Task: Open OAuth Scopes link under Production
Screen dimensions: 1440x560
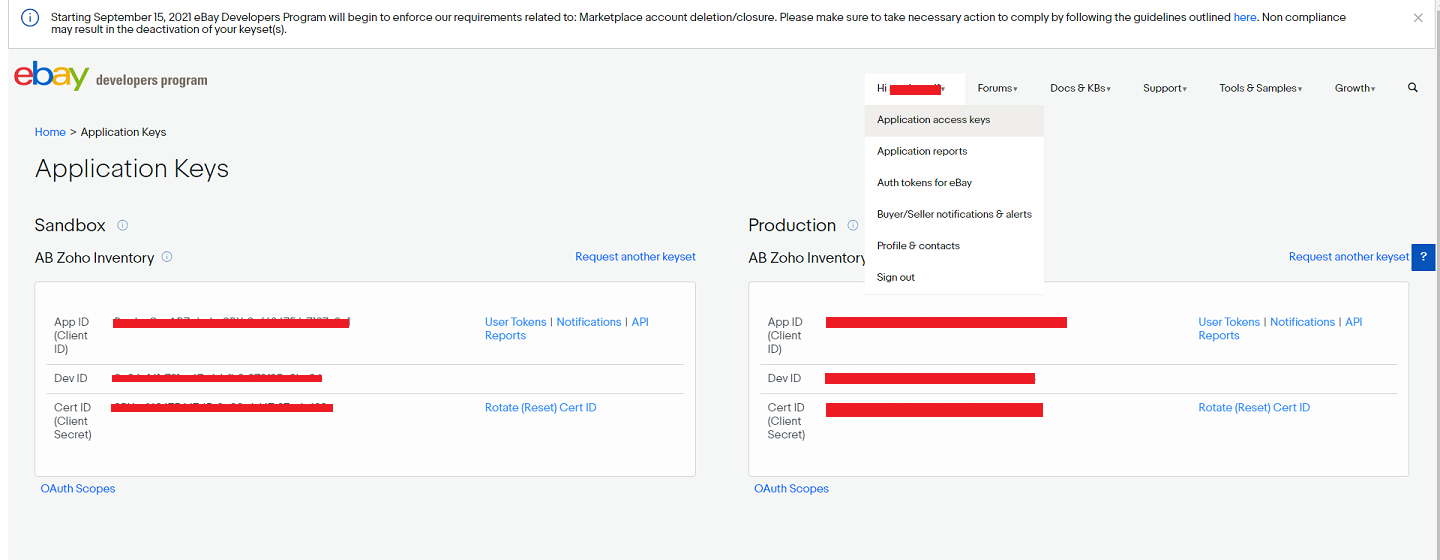Action: click(x=791, y=489)
